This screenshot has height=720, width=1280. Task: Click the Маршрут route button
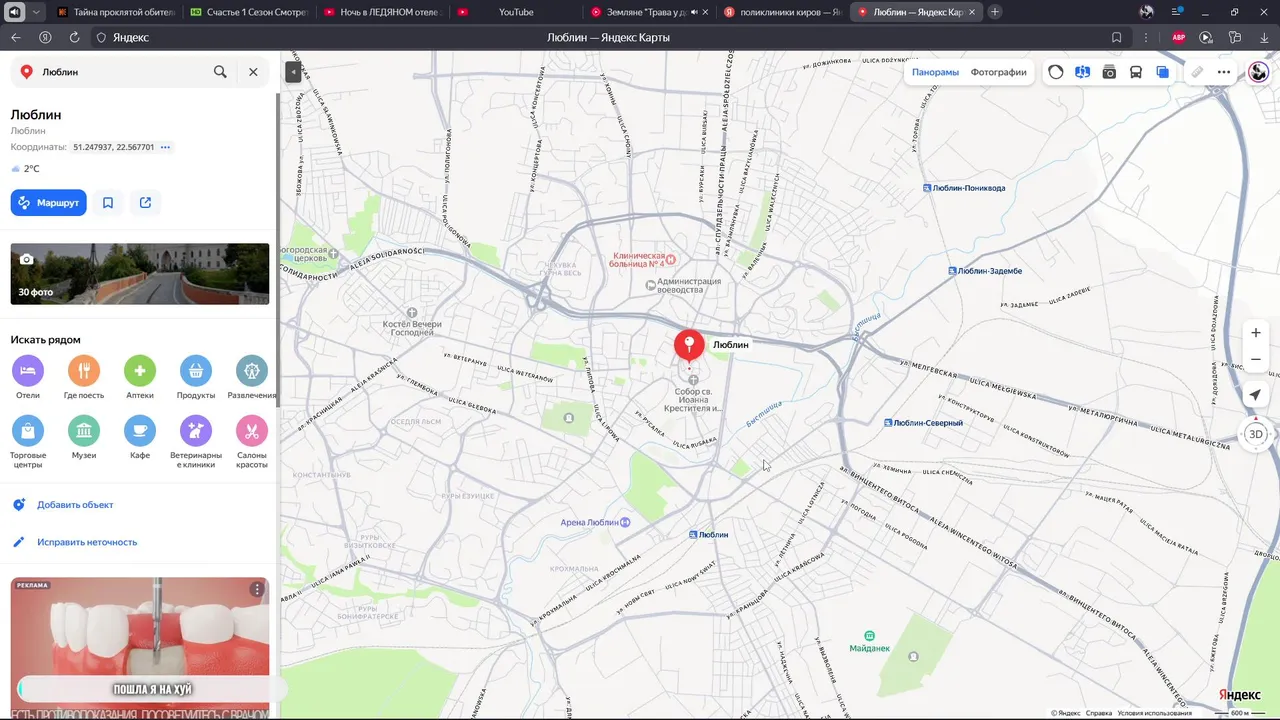click(49, 203)
